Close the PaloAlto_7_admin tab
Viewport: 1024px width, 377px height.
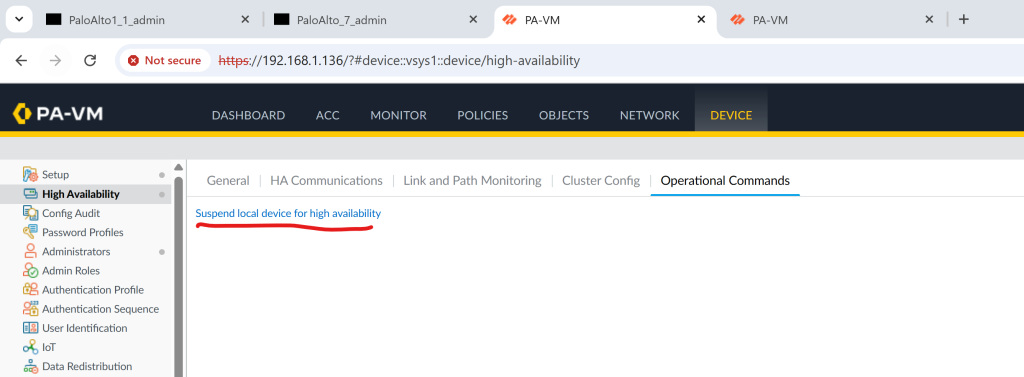473,20
